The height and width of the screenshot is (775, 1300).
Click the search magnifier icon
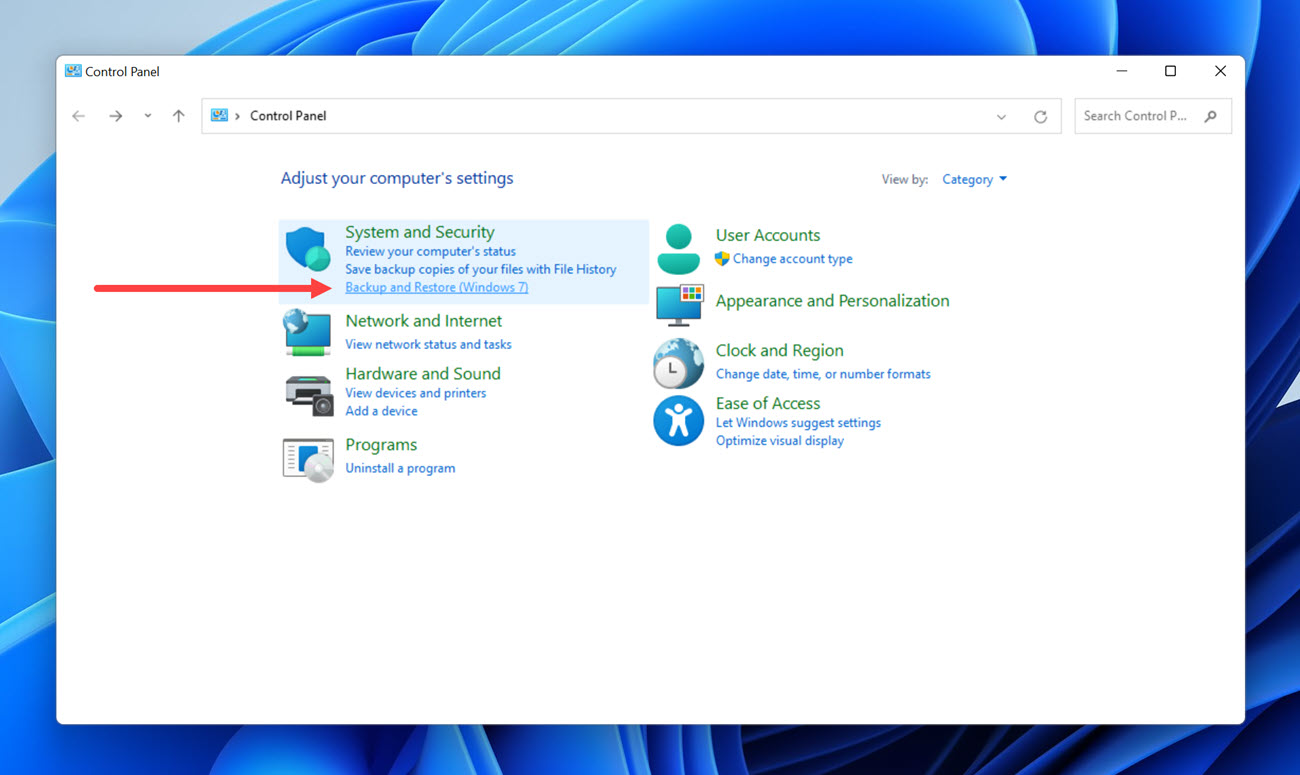coord(1211,116)
